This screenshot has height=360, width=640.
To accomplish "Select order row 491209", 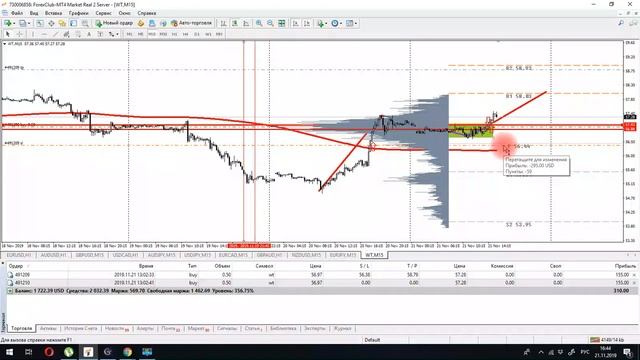I will [x=322, y=275].
